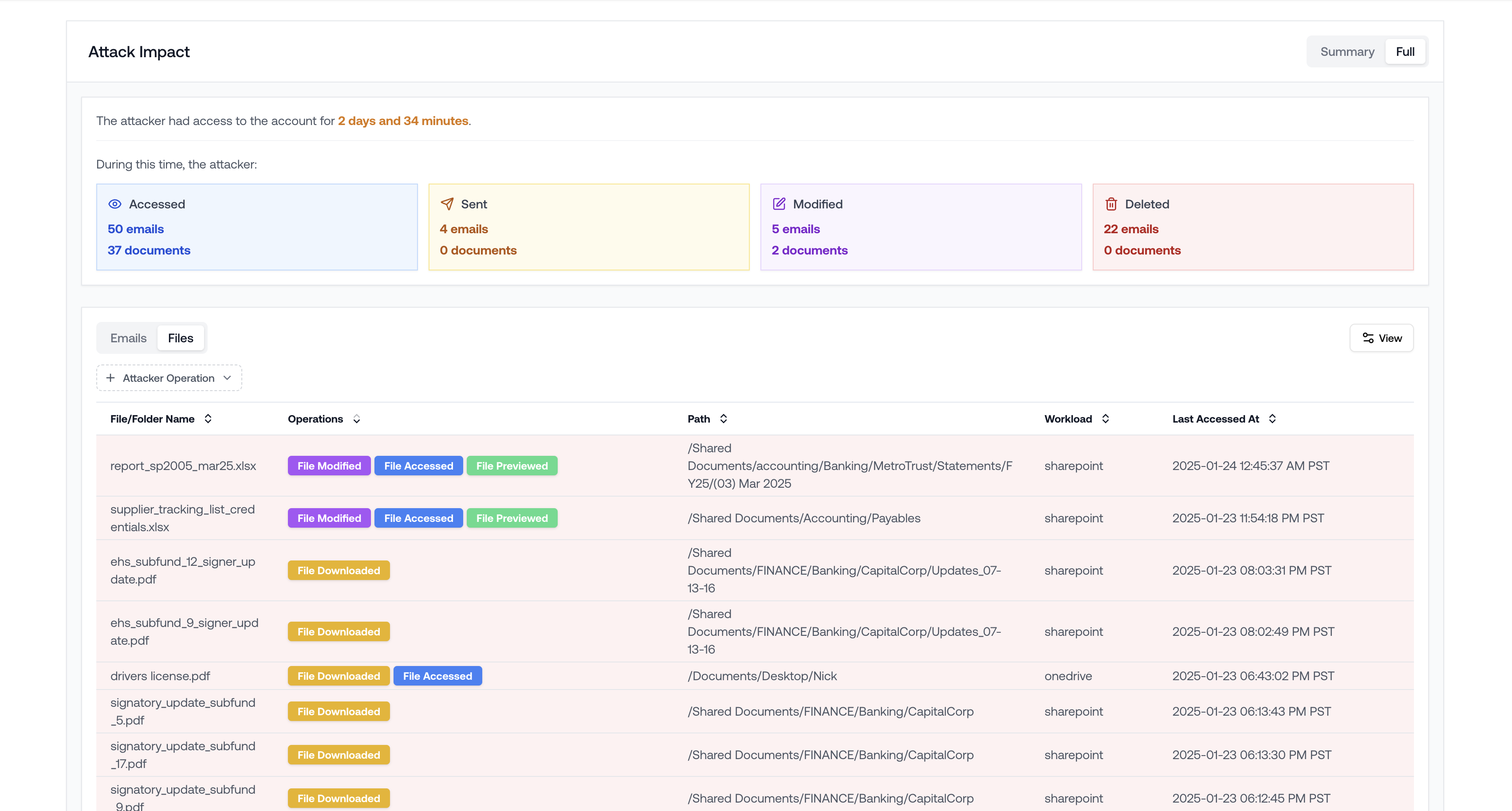Image resolution: width=1512 pixels, height=811 pixels.
Task: Click the eye icon in Accessed card
Action: click(115, 204)
